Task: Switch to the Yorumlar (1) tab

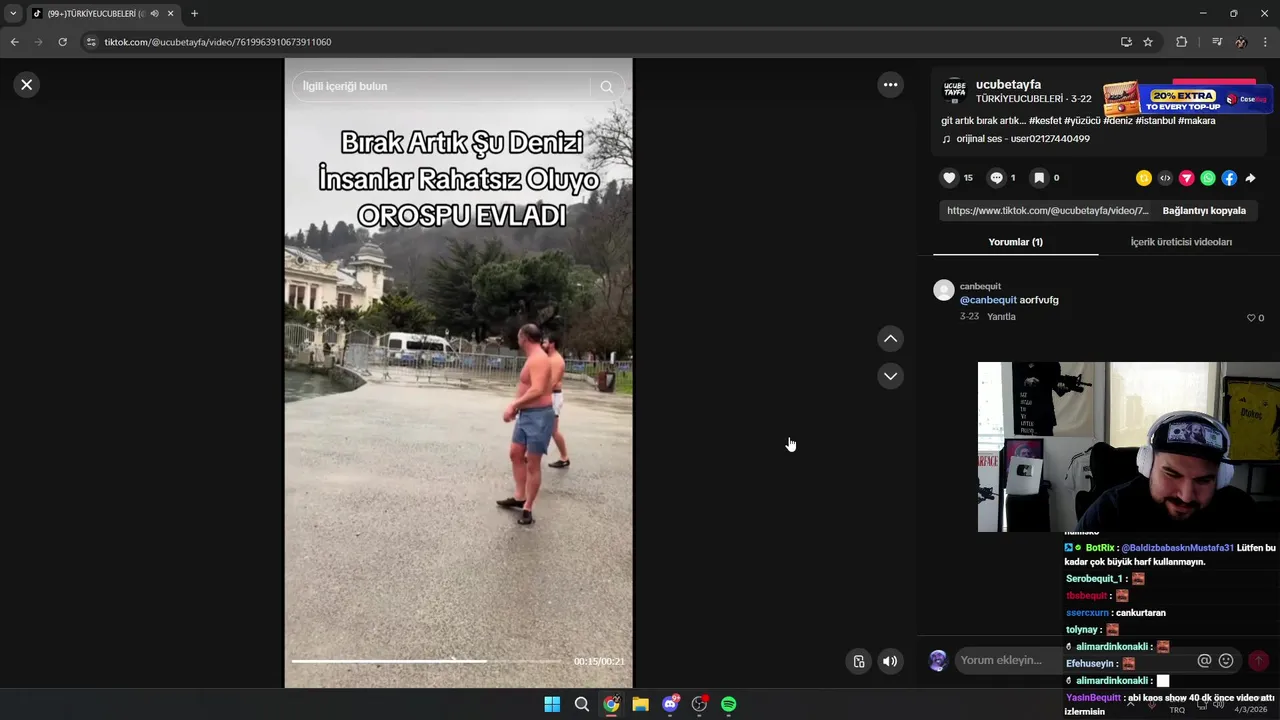Action: [1015, 242]
